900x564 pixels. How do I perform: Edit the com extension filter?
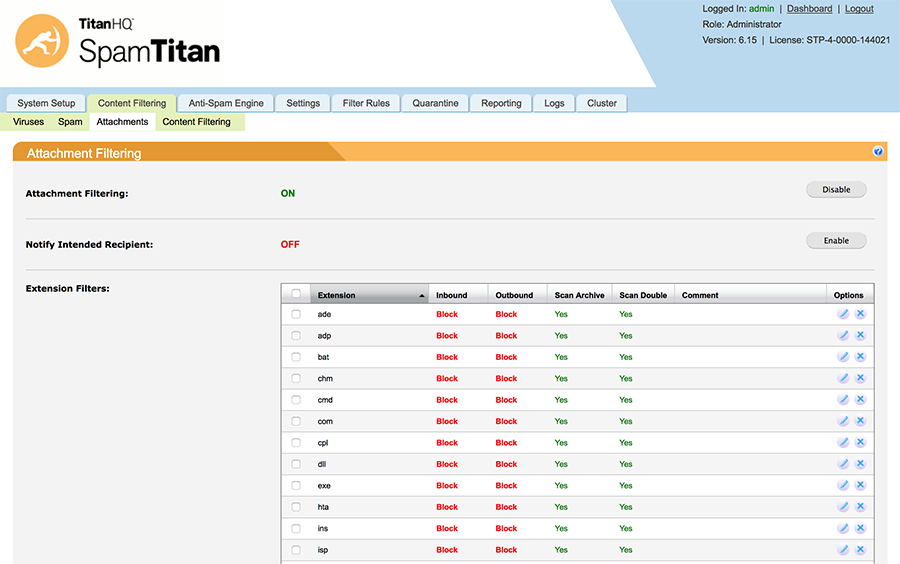(x=843, y=421)
